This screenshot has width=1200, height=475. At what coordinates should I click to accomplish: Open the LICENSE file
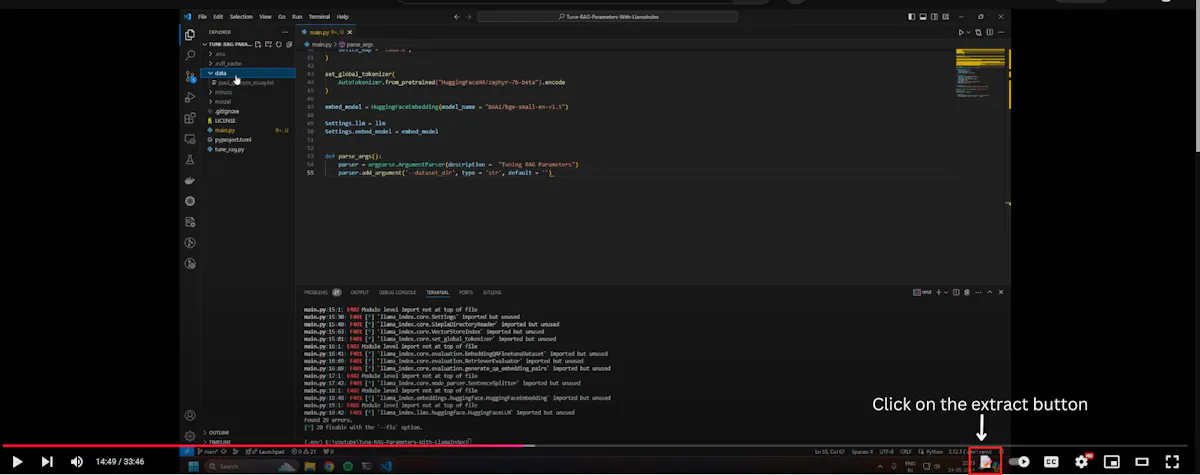(x=247, y=120)
